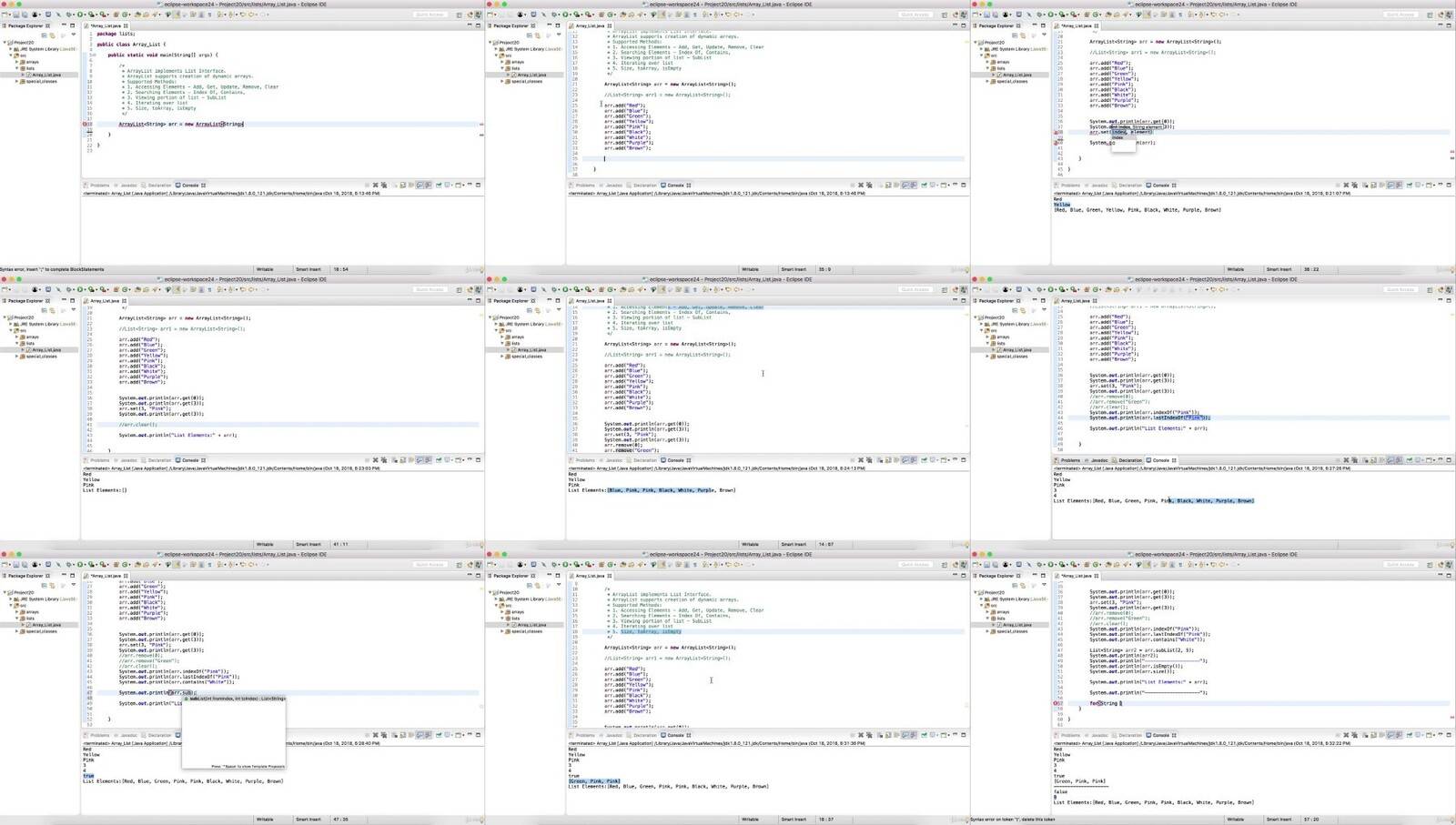Switch to the Javadoc tab in the top-center window
This screenshot has width=1456, height=825.
612,185
